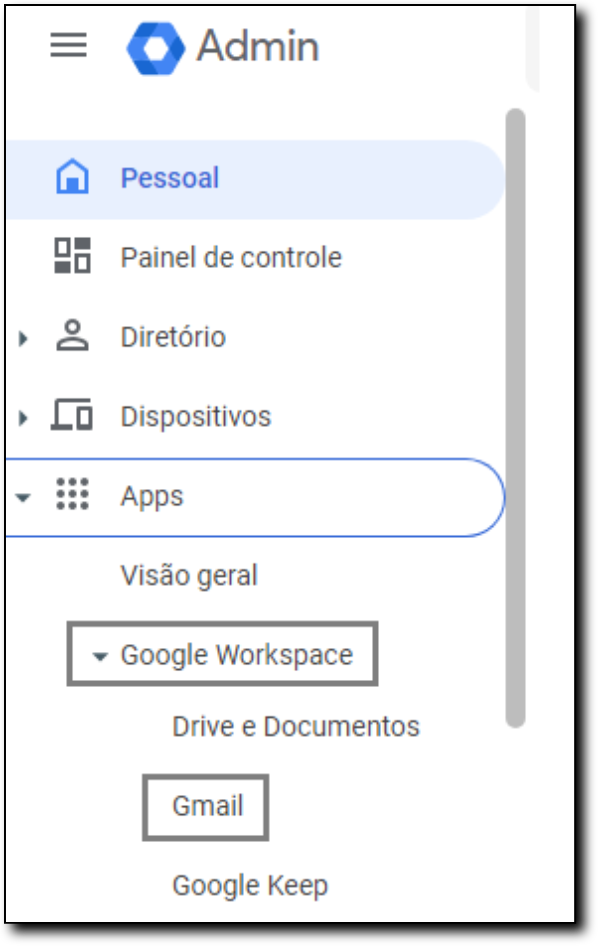
Task: Collapse the Google Workspace submenu arrow
Action: [99, 656]
